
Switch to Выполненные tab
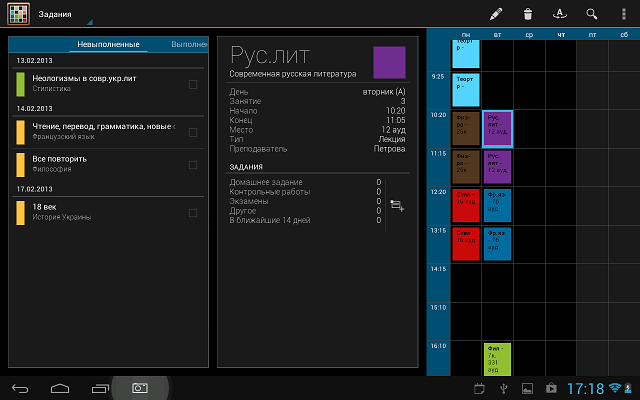tap(189, 44)
